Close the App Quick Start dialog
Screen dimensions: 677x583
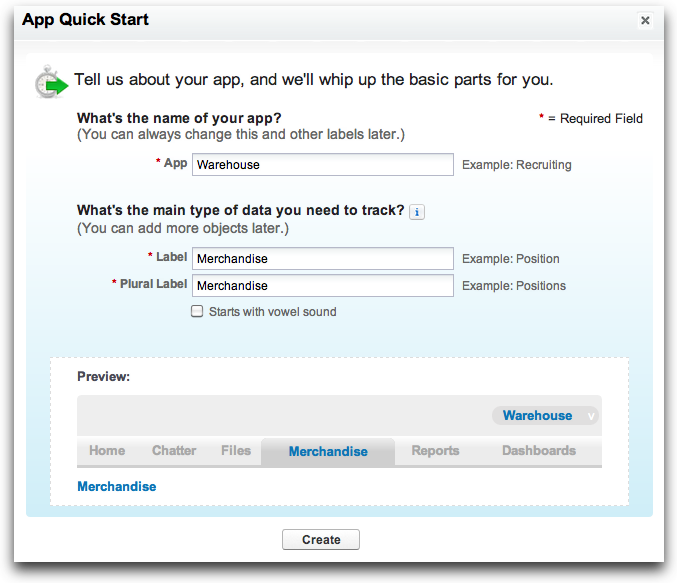click(645, 20)
